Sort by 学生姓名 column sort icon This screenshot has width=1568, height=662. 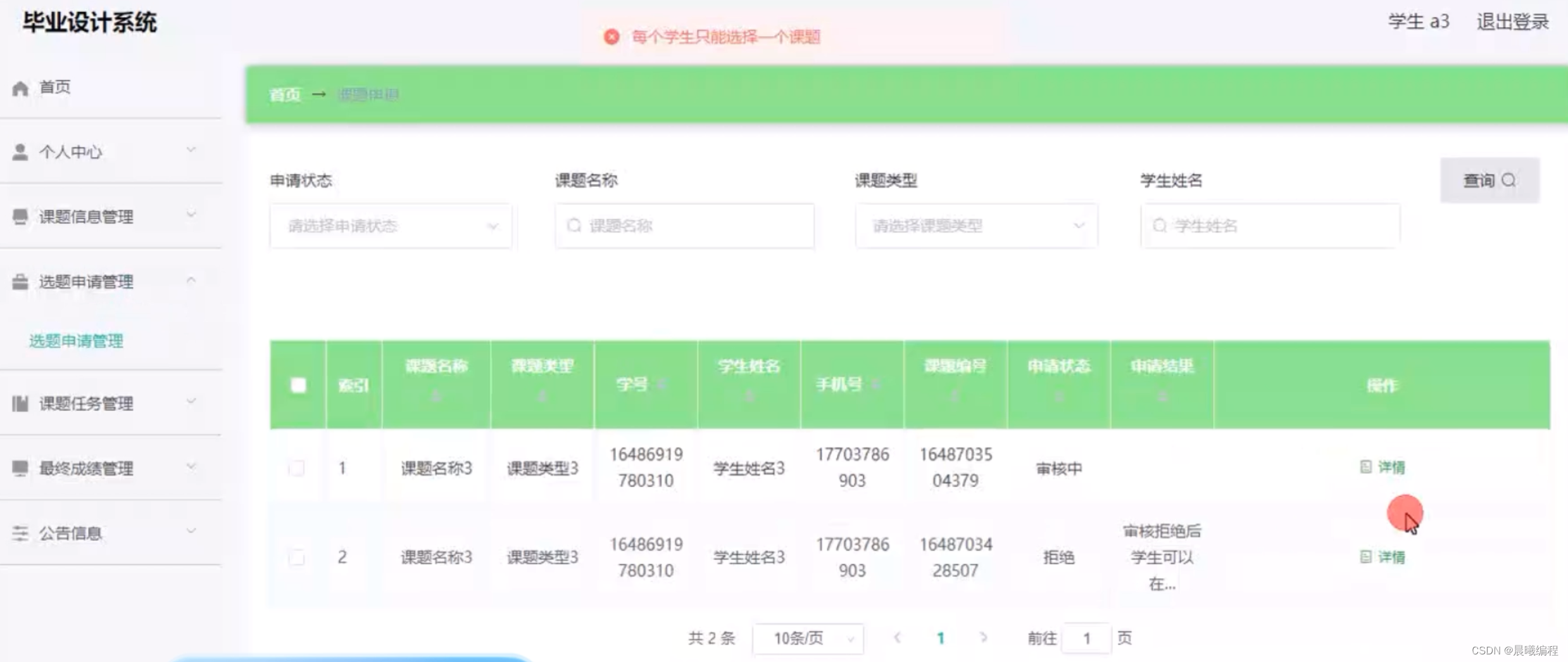750,397
